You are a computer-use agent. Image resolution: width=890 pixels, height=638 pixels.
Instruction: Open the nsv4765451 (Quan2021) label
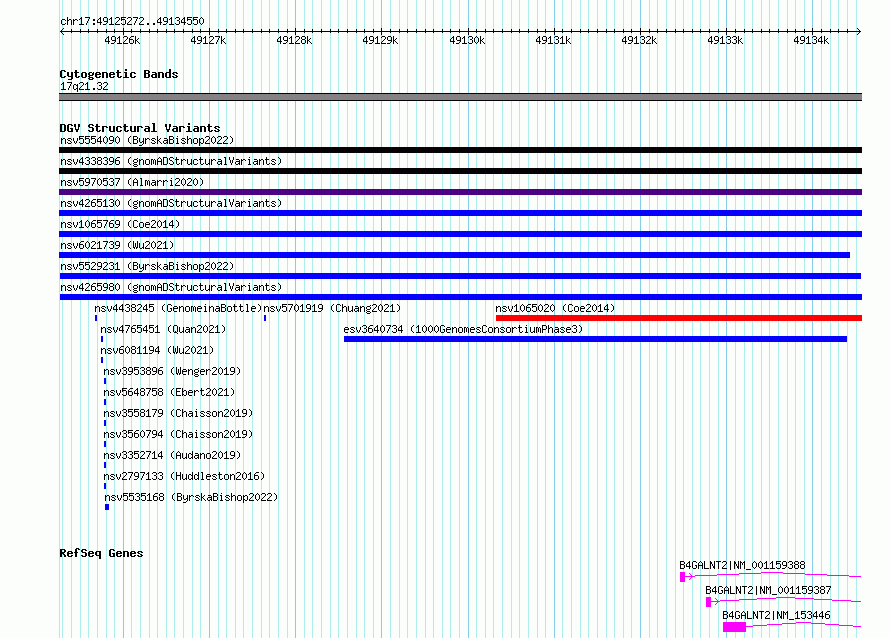point(163,329)
